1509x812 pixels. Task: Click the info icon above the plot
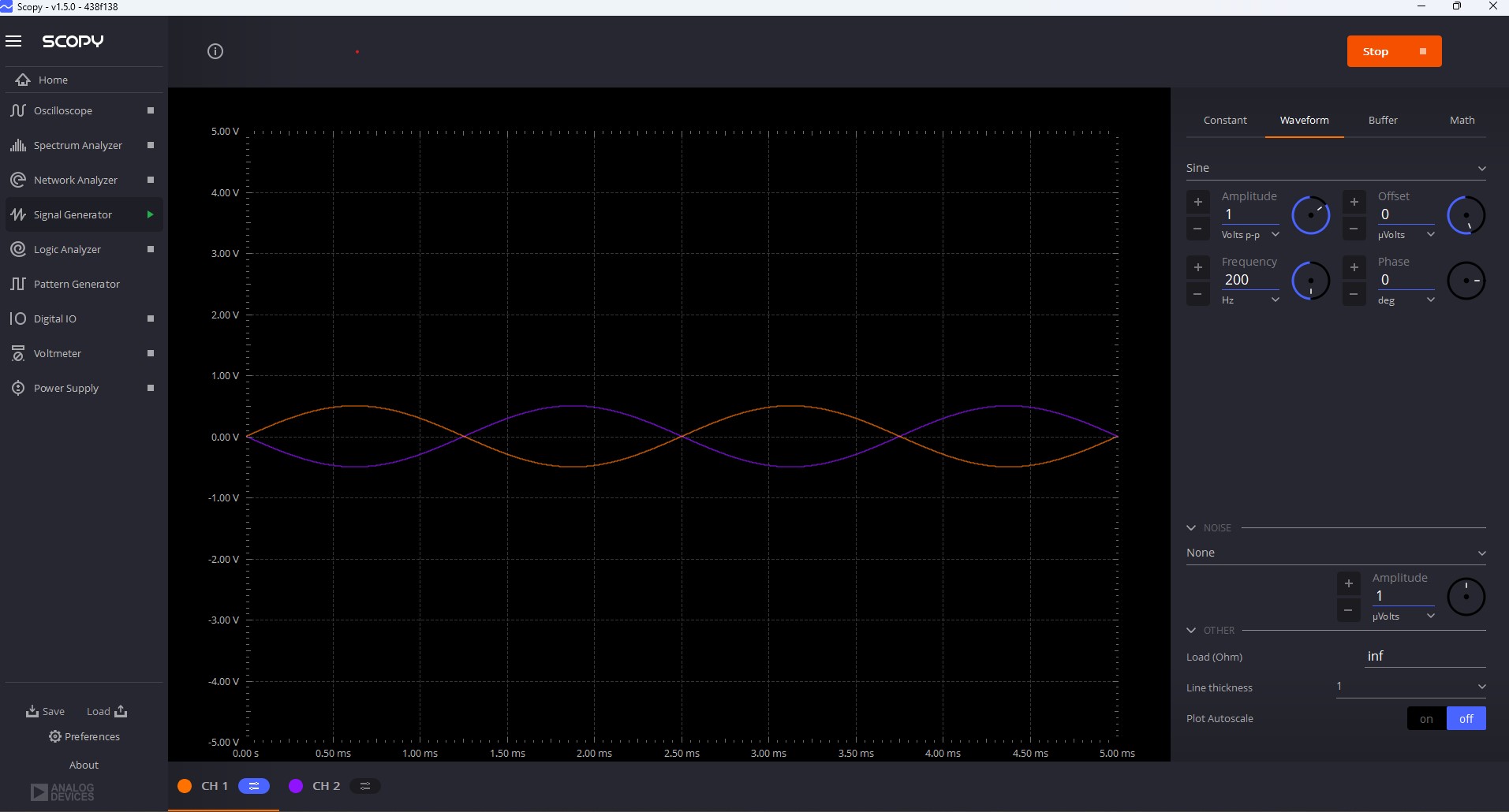(215, 50)
